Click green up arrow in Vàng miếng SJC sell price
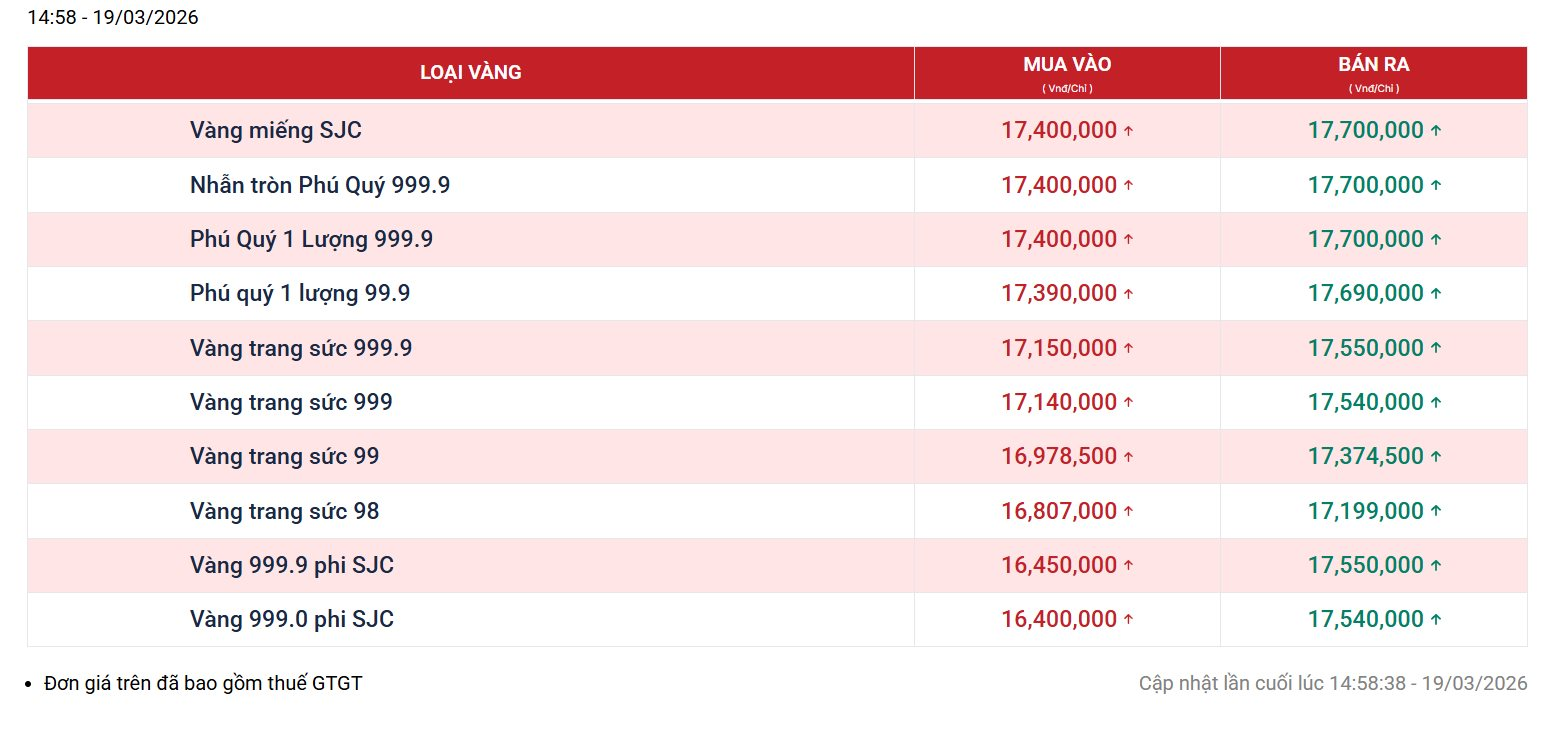The height and width of the screenshot is (734, 1568). (1436, 131)
